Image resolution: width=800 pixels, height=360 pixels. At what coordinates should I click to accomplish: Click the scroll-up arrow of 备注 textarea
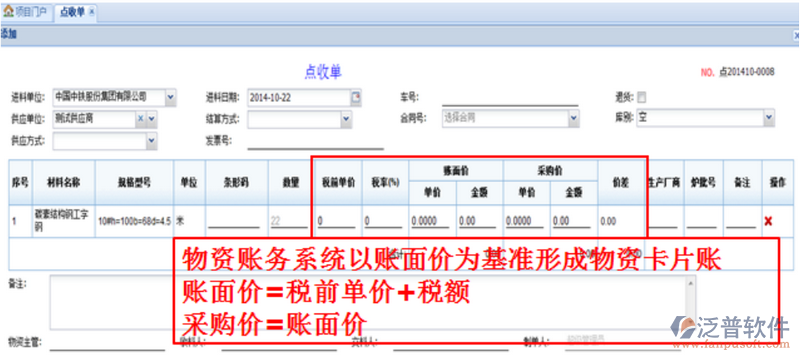coord(691,282)
